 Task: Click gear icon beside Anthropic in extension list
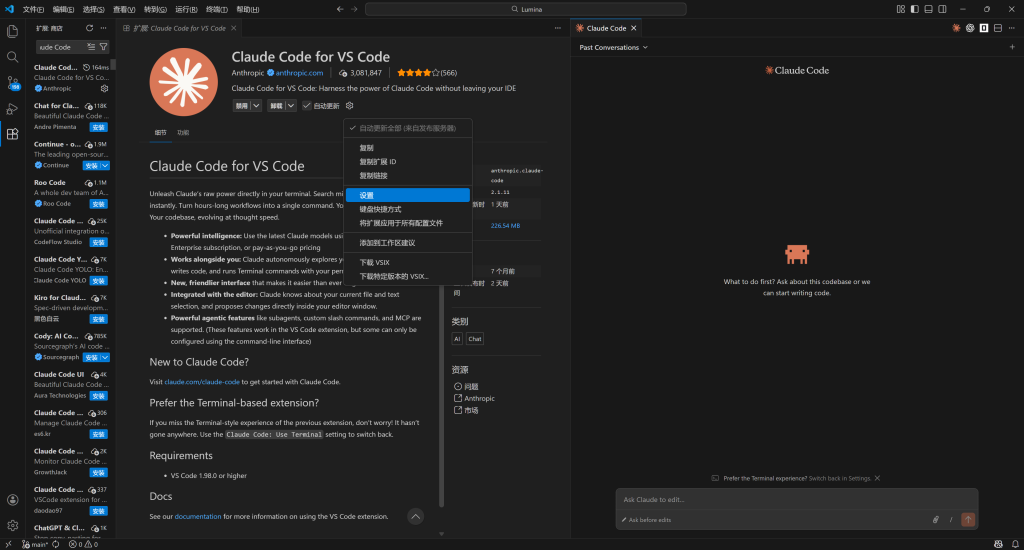coord(104,88)
